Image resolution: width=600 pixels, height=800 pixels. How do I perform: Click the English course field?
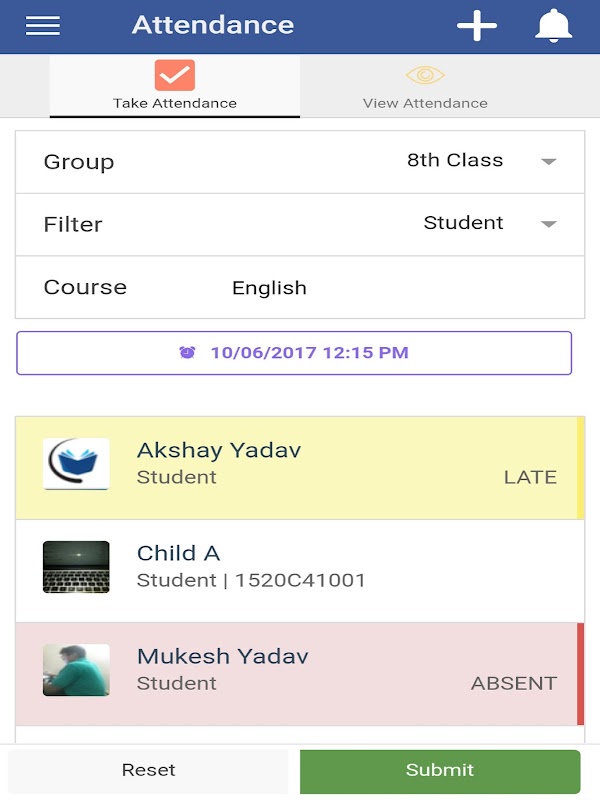coord(270,288)
